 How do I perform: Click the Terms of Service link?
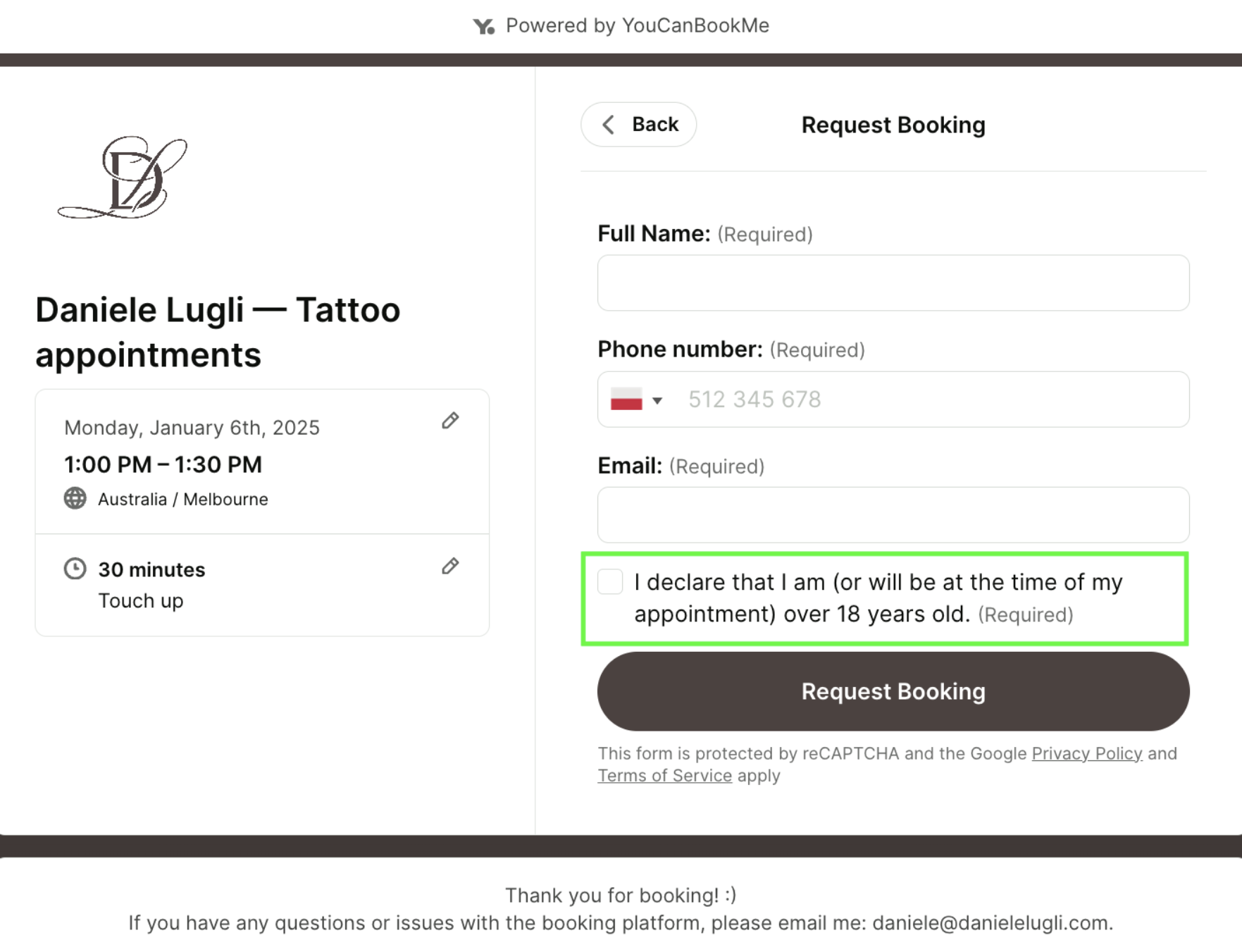(x=664, y=775)
